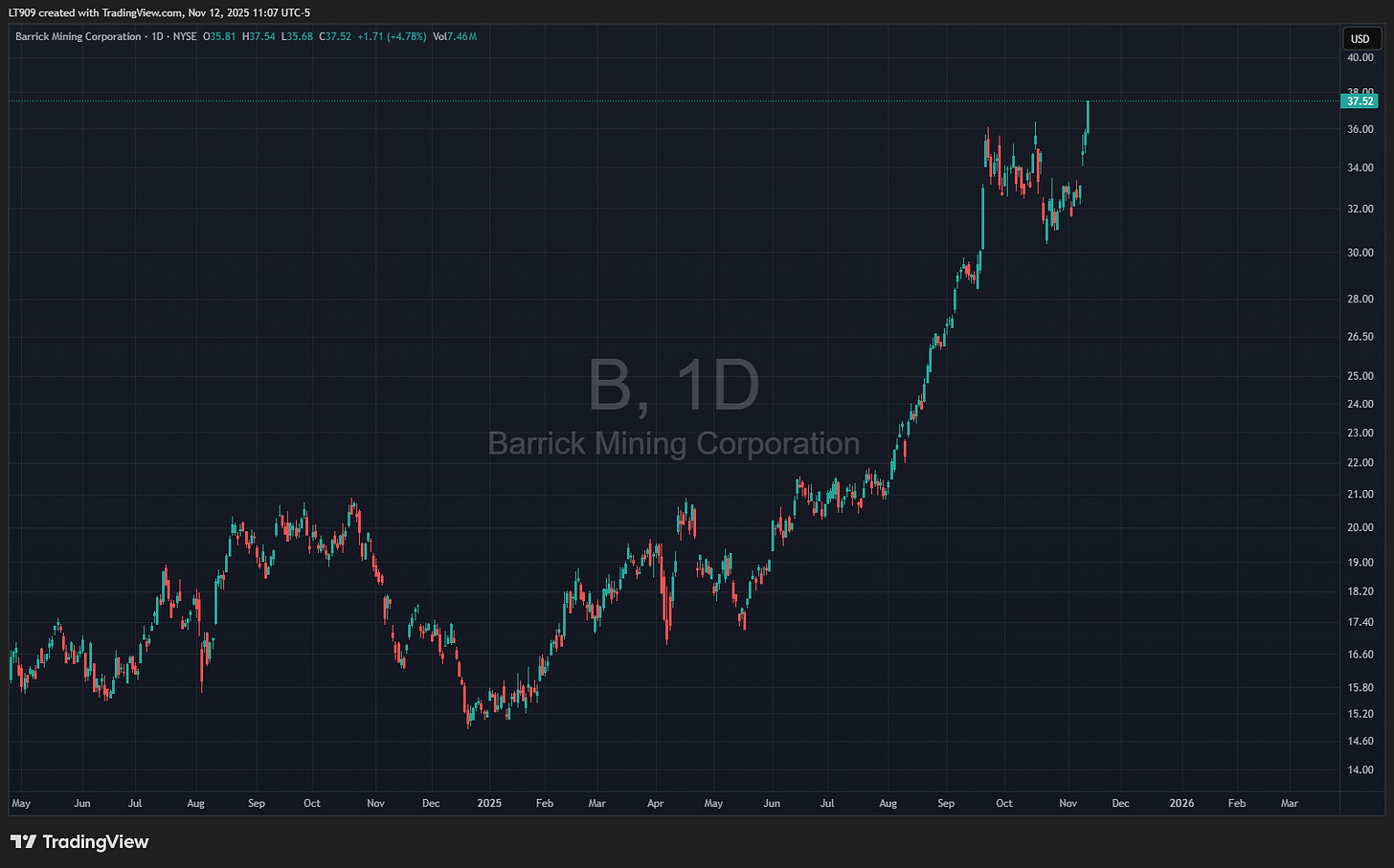Click the 15.80 price axis label
This screenshot has width=1394, height=868.
tap(1360, 687)
